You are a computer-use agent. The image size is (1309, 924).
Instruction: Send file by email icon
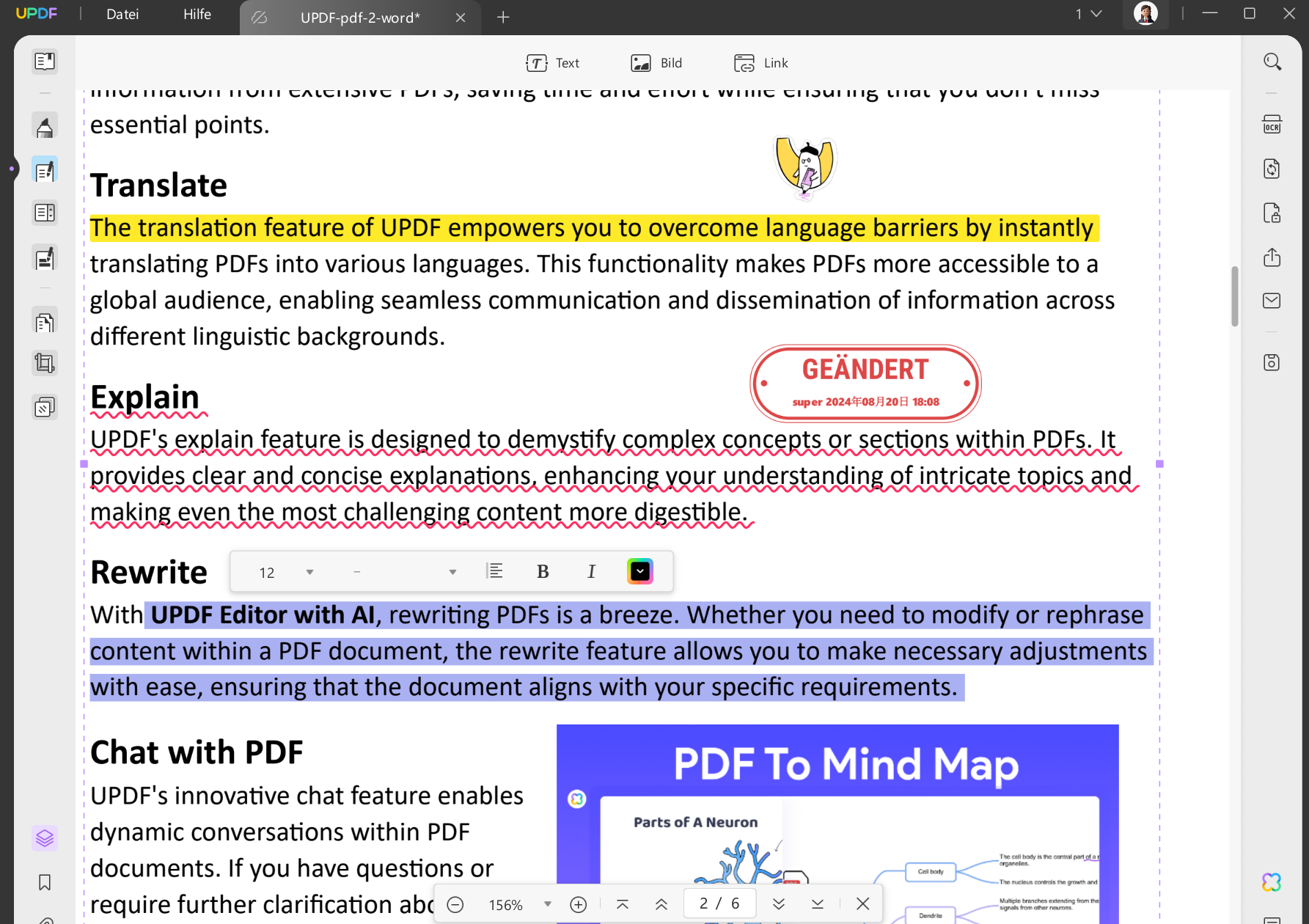pyautogui.click(x=1272, y=301)
